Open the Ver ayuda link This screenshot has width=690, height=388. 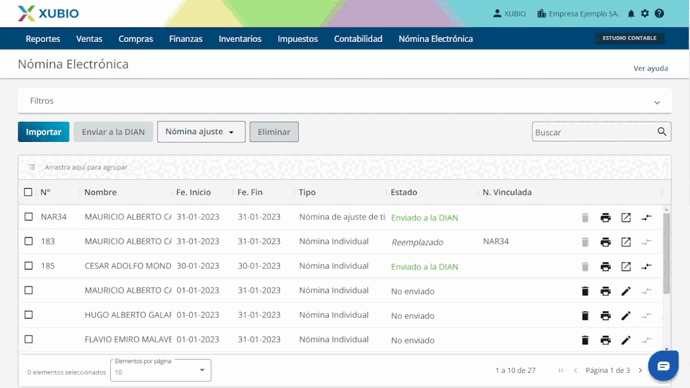[x=650, y=68]
